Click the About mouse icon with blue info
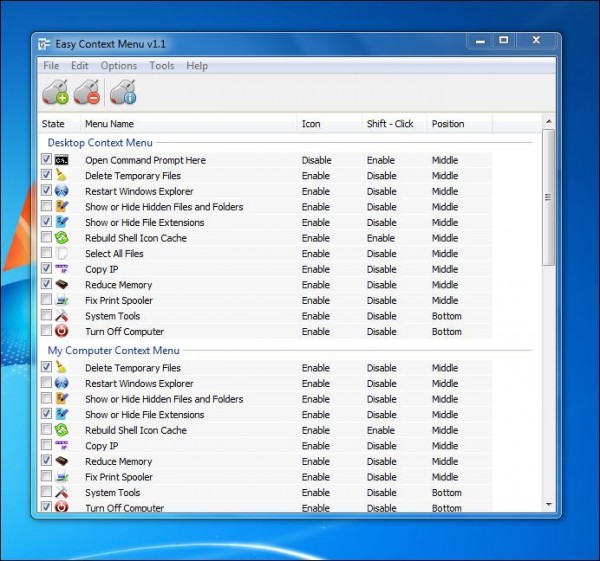The image size is (600, 561). click(123, 92)
